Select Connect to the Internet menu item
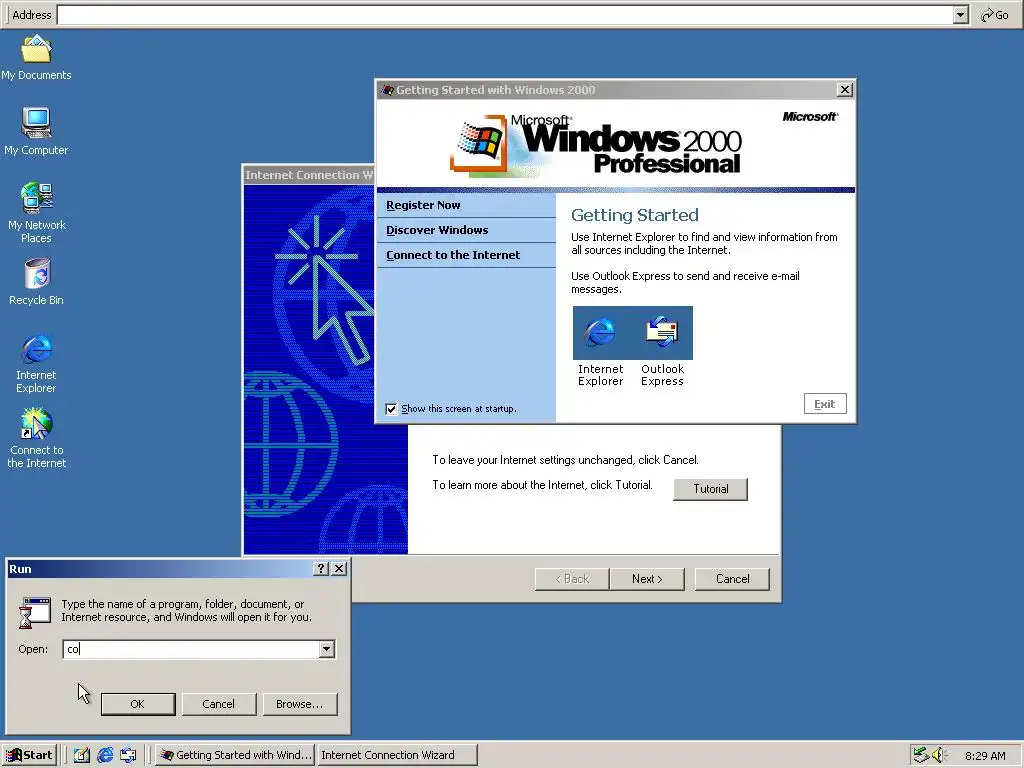 (x=466, y=255)
